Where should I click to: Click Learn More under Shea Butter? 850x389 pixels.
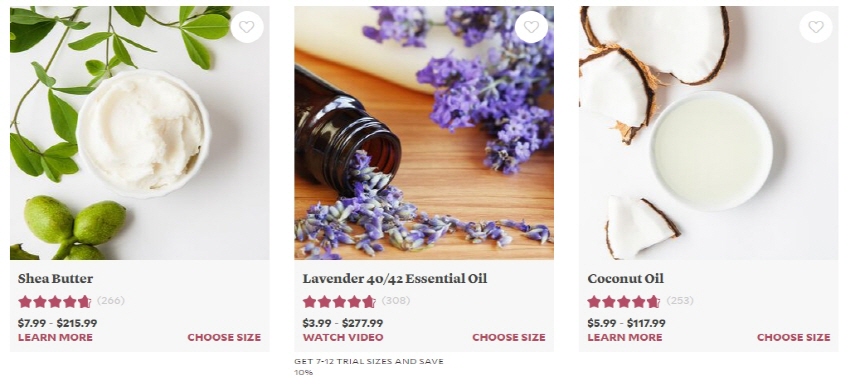pos(55,337)
